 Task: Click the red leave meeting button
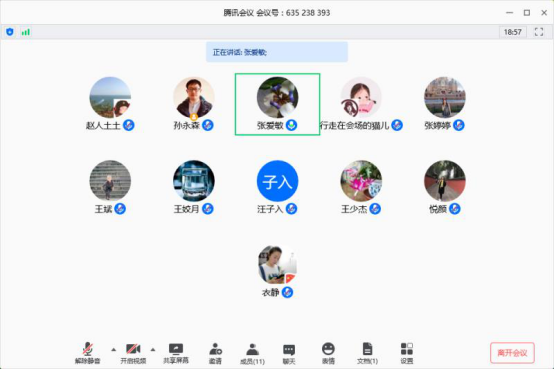(512, 353)
